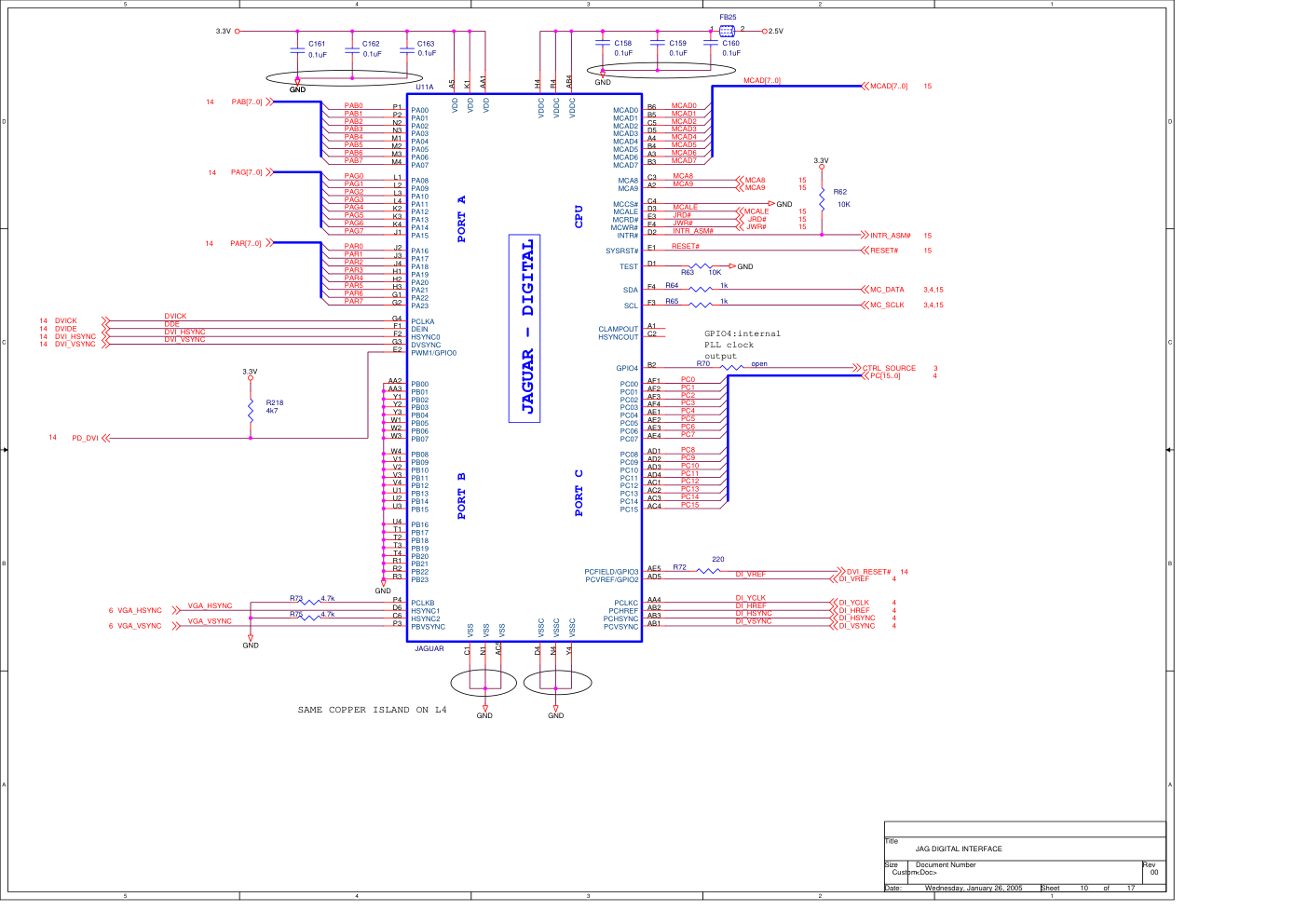1308x924 pixels.
Task: Select the C160 capacitor symbol
Action: coord(712,44)
